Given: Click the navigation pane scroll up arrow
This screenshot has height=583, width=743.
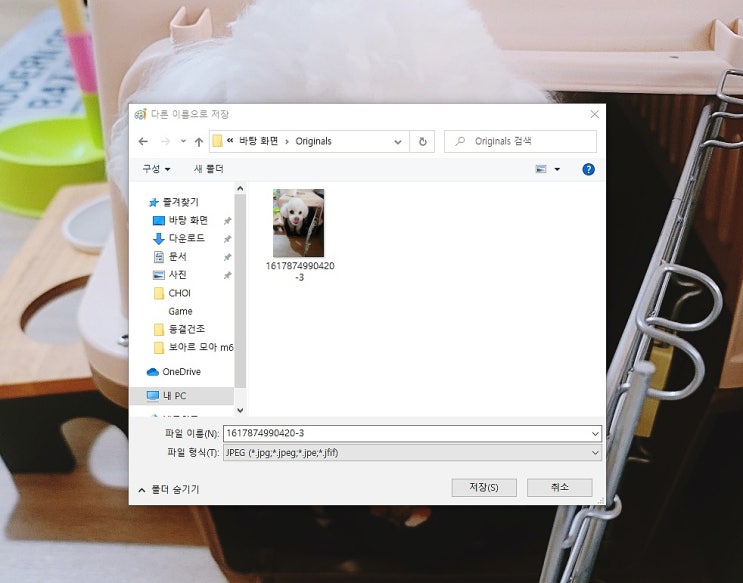Looking at the screenshot, I should (240, 189).
